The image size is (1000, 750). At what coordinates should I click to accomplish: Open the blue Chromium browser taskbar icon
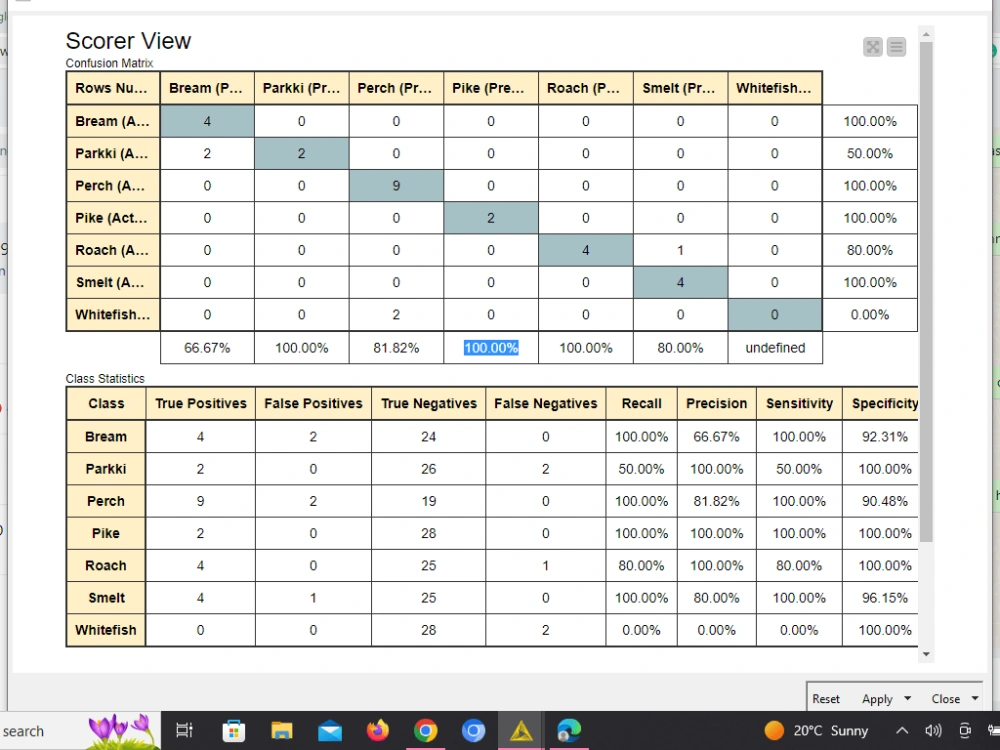coord(473,730)
